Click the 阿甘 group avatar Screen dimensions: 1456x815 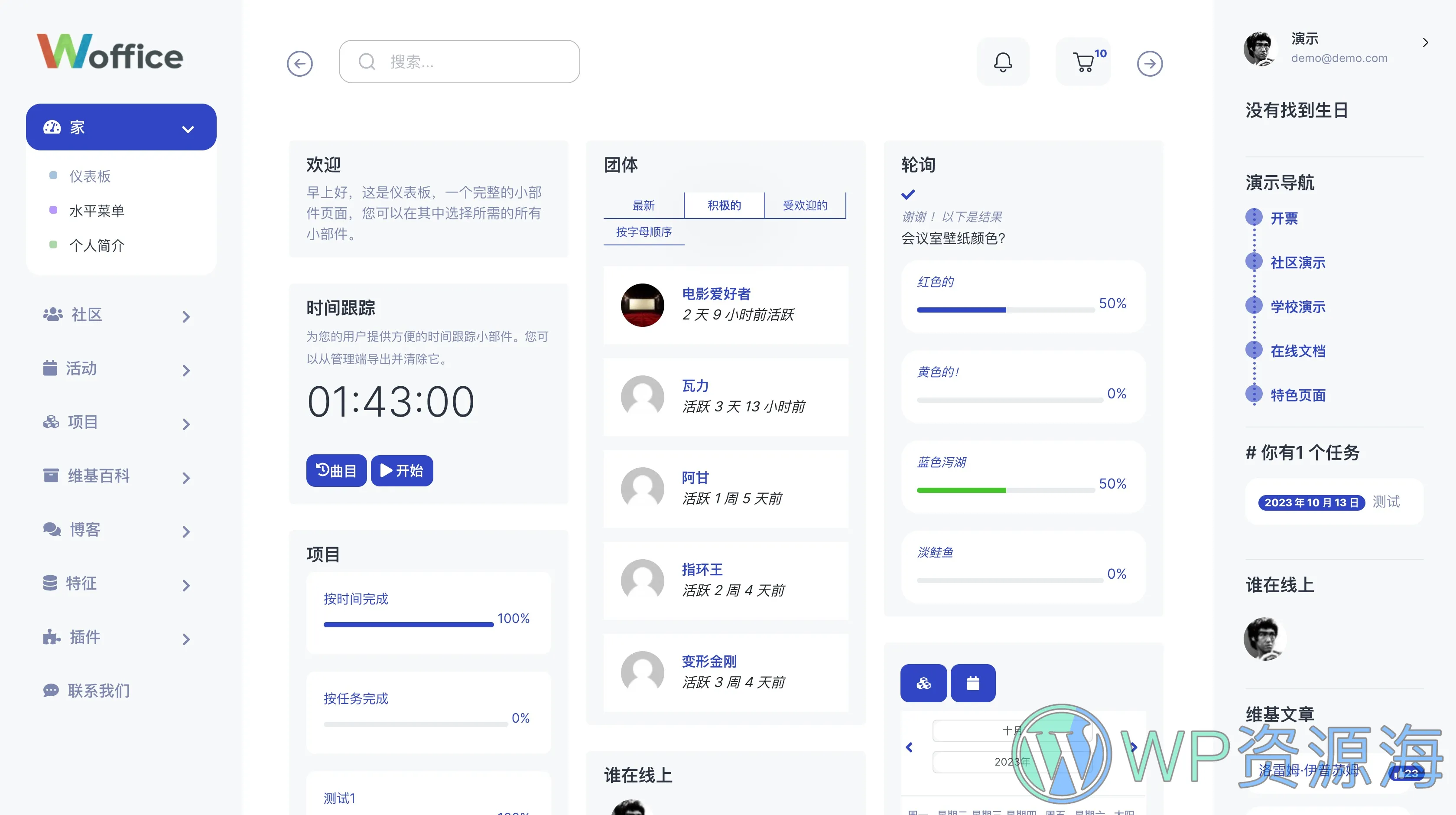pos(642,489)
